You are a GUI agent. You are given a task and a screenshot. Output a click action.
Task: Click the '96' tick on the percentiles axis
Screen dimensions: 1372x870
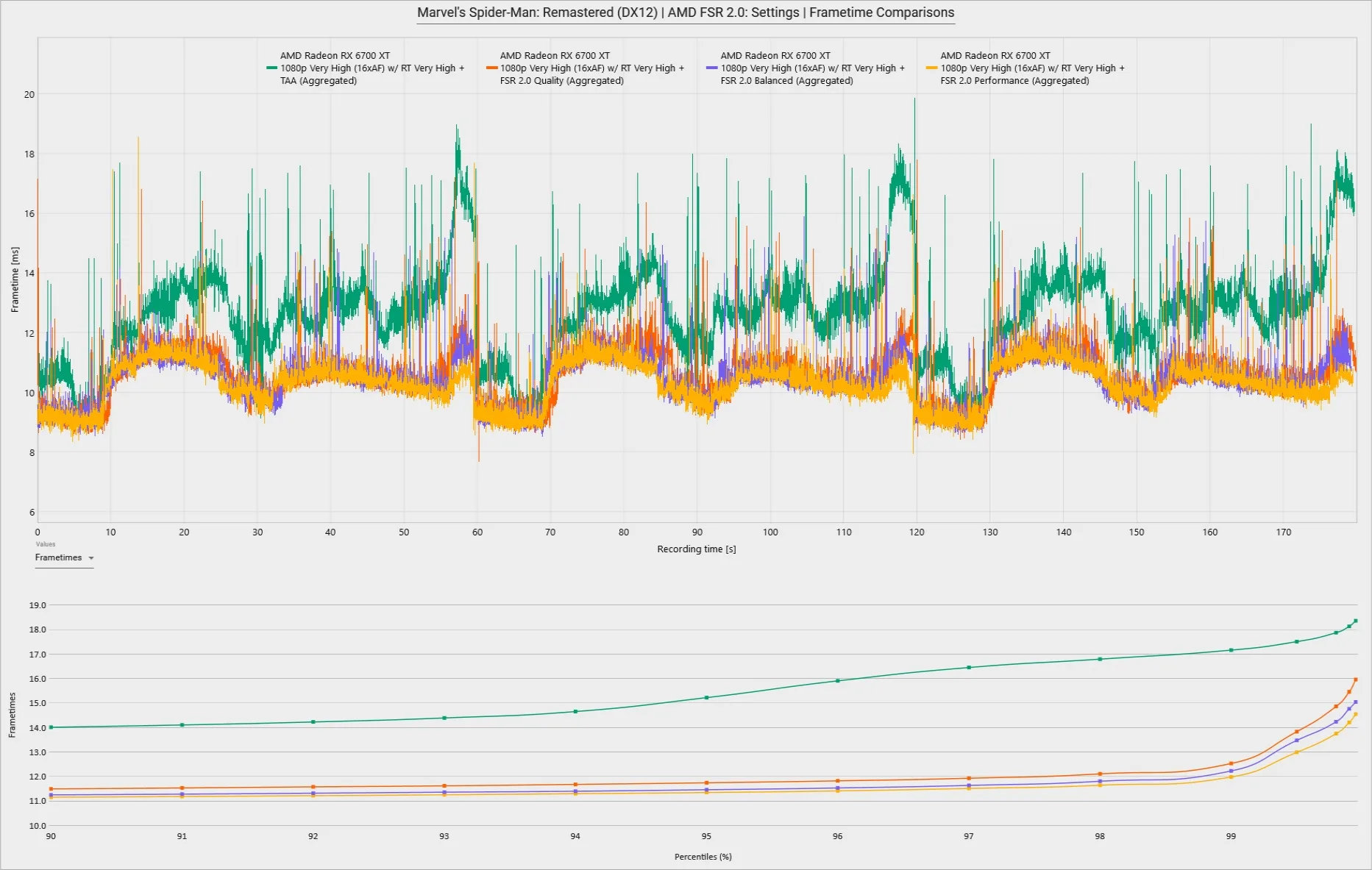(x=837, y=837)
